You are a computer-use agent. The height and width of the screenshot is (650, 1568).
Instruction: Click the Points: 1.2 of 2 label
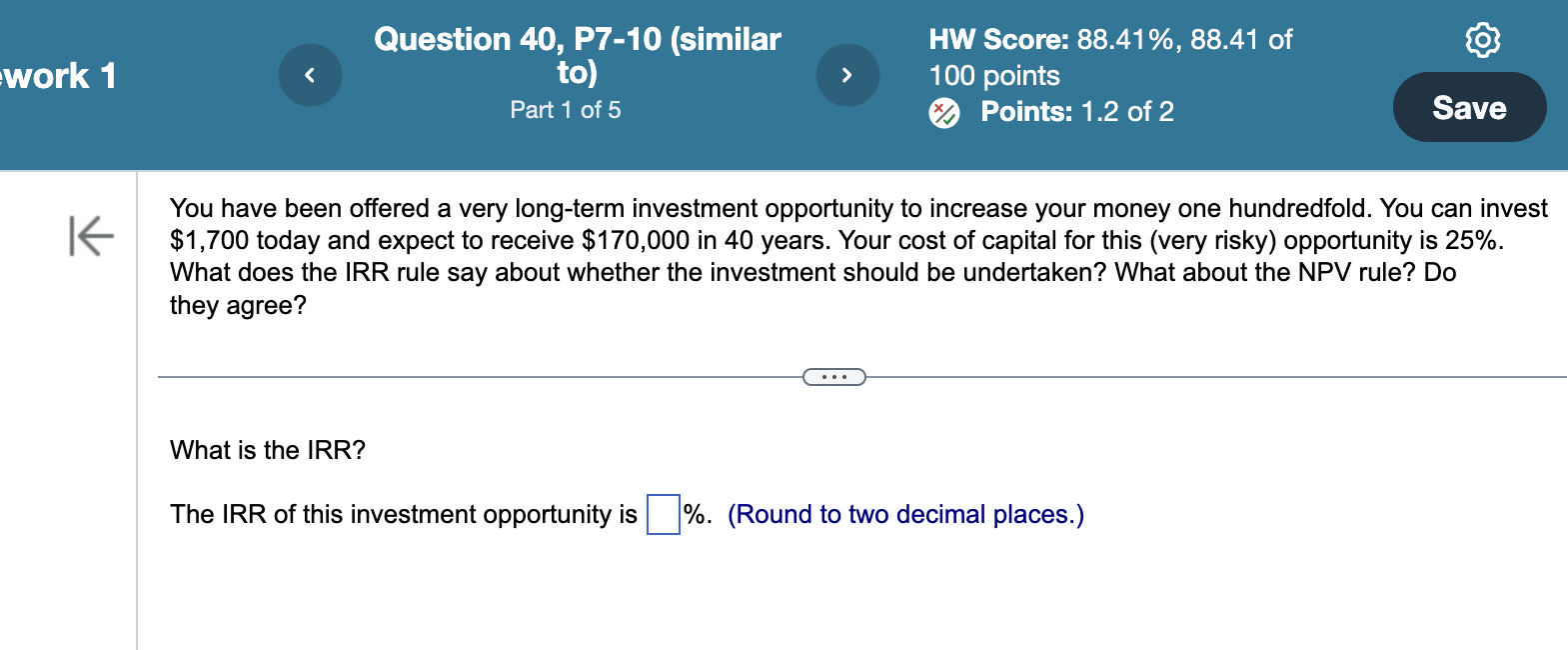pos(1076,112)
